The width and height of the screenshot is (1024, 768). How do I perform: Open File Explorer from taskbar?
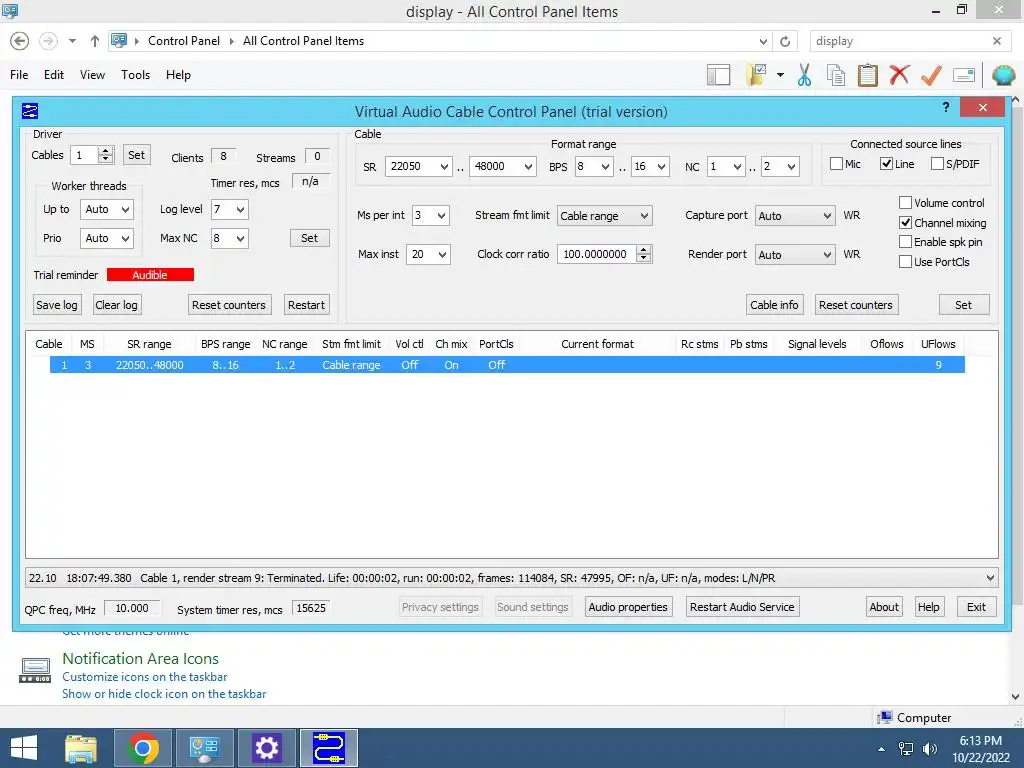(80, 748)
